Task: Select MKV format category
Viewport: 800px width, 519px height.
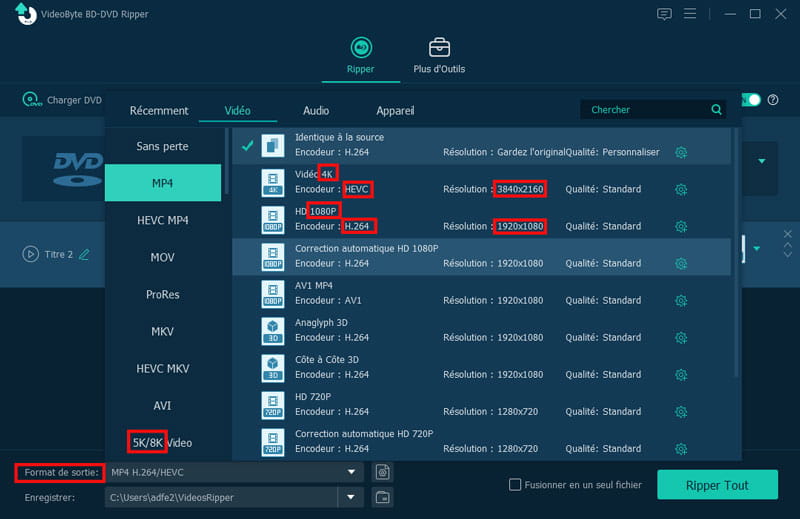Action: click(163, 332)
